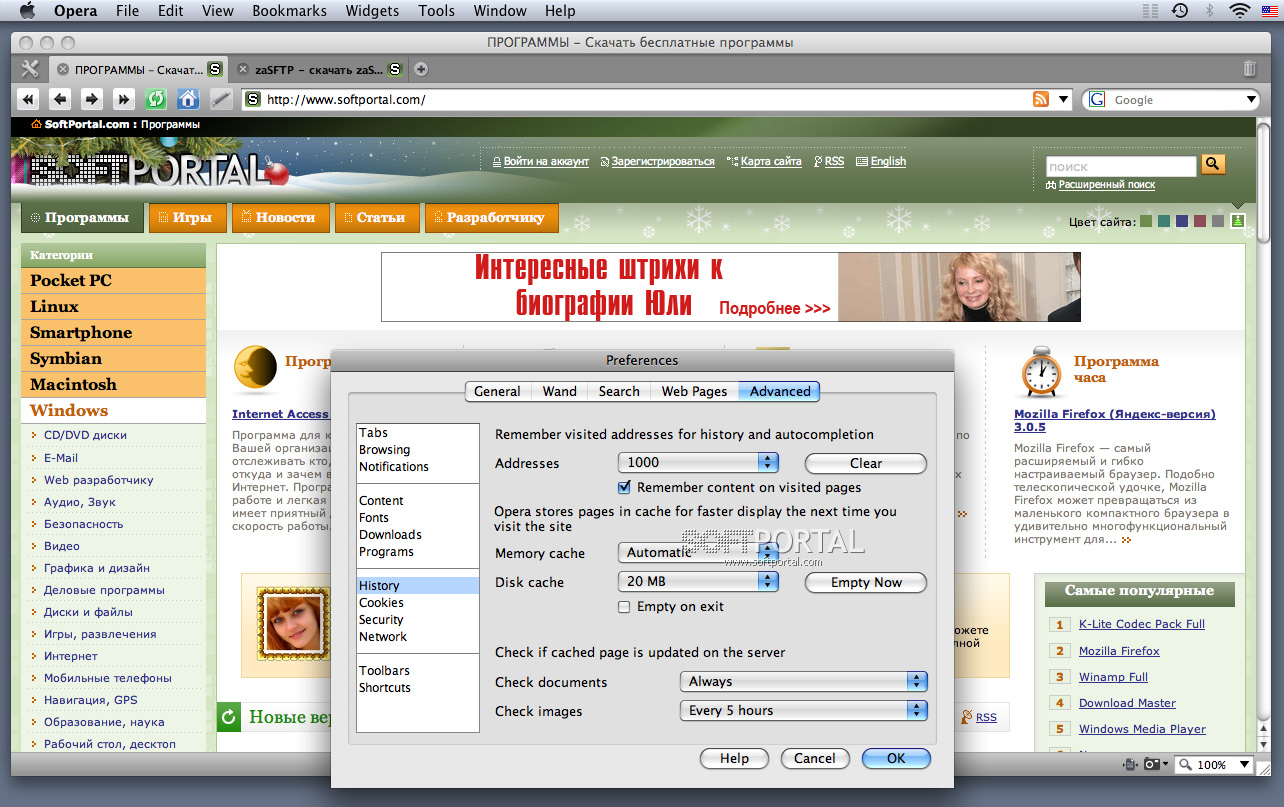Click the clock icon for Программа часа

(1041, 371)
